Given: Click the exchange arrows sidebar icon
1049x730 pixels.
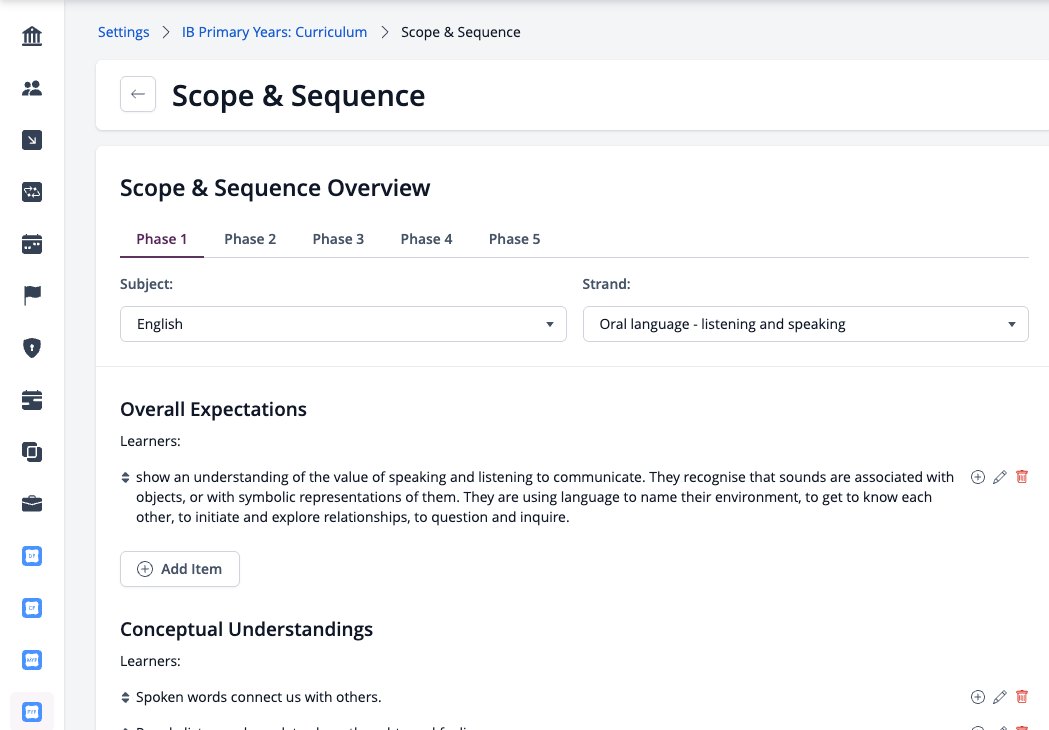Looking at the screenshot, I should pyautogui.click(x=31, y=192).
